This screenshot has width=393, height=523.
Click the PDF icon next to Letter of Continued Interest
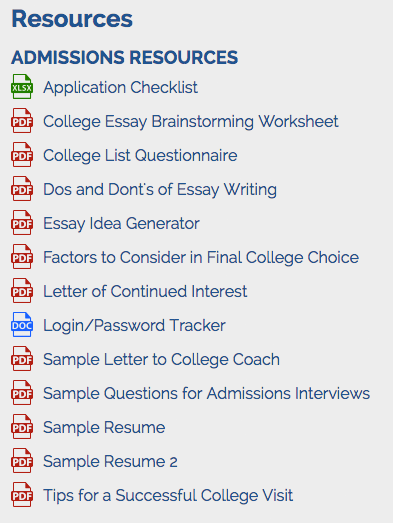pos(22,291)
